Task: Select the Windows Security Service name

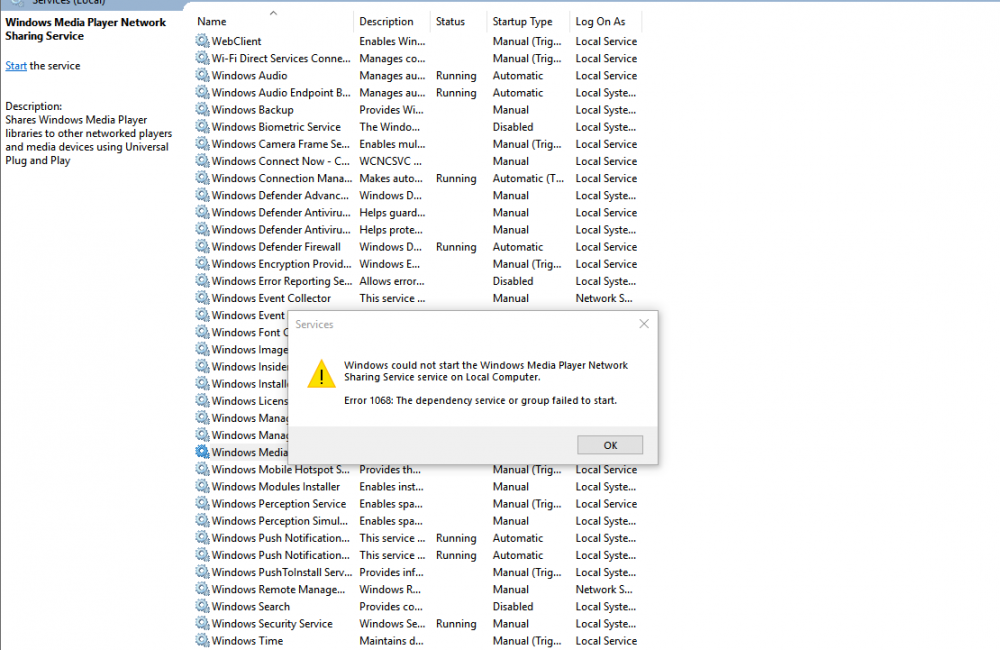Action: coord(272,624)
